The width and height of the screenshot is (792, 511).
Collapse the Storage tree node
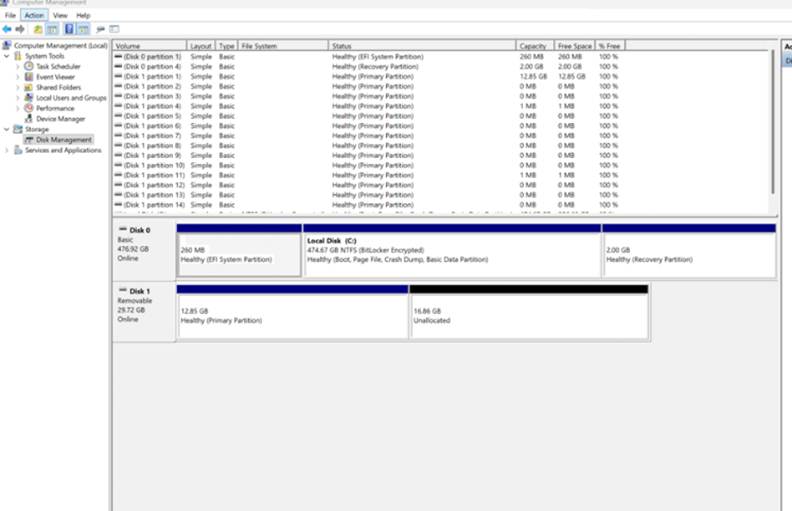[x=6, y=129]
